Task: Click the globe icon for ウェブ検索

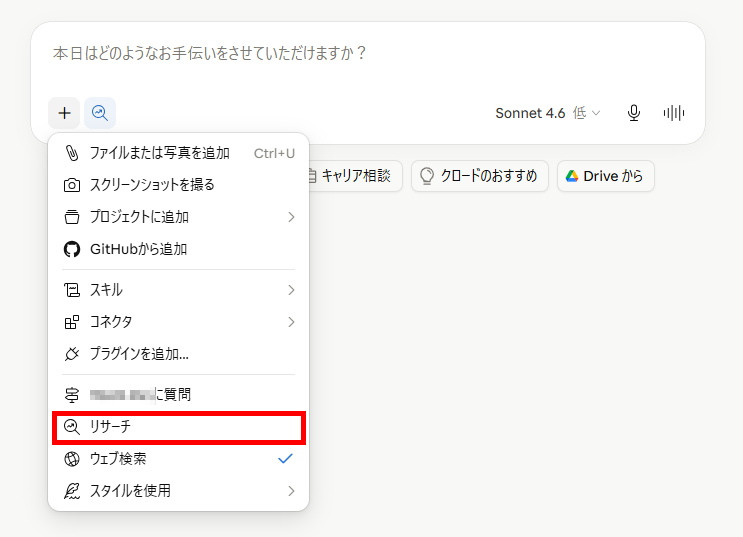Action: tap(72, 459)
